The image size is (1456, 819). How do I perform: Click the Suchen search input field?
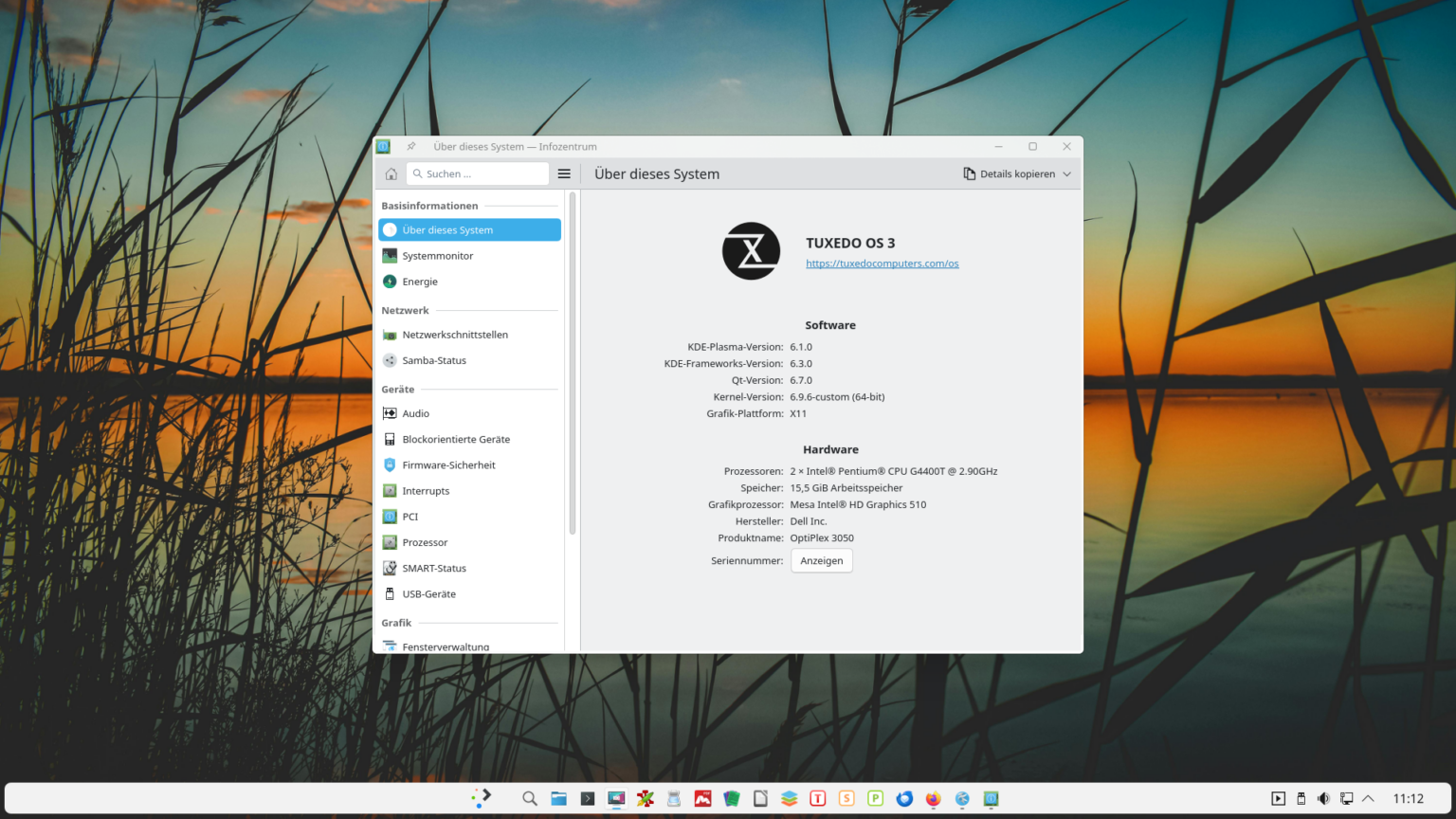477,173
